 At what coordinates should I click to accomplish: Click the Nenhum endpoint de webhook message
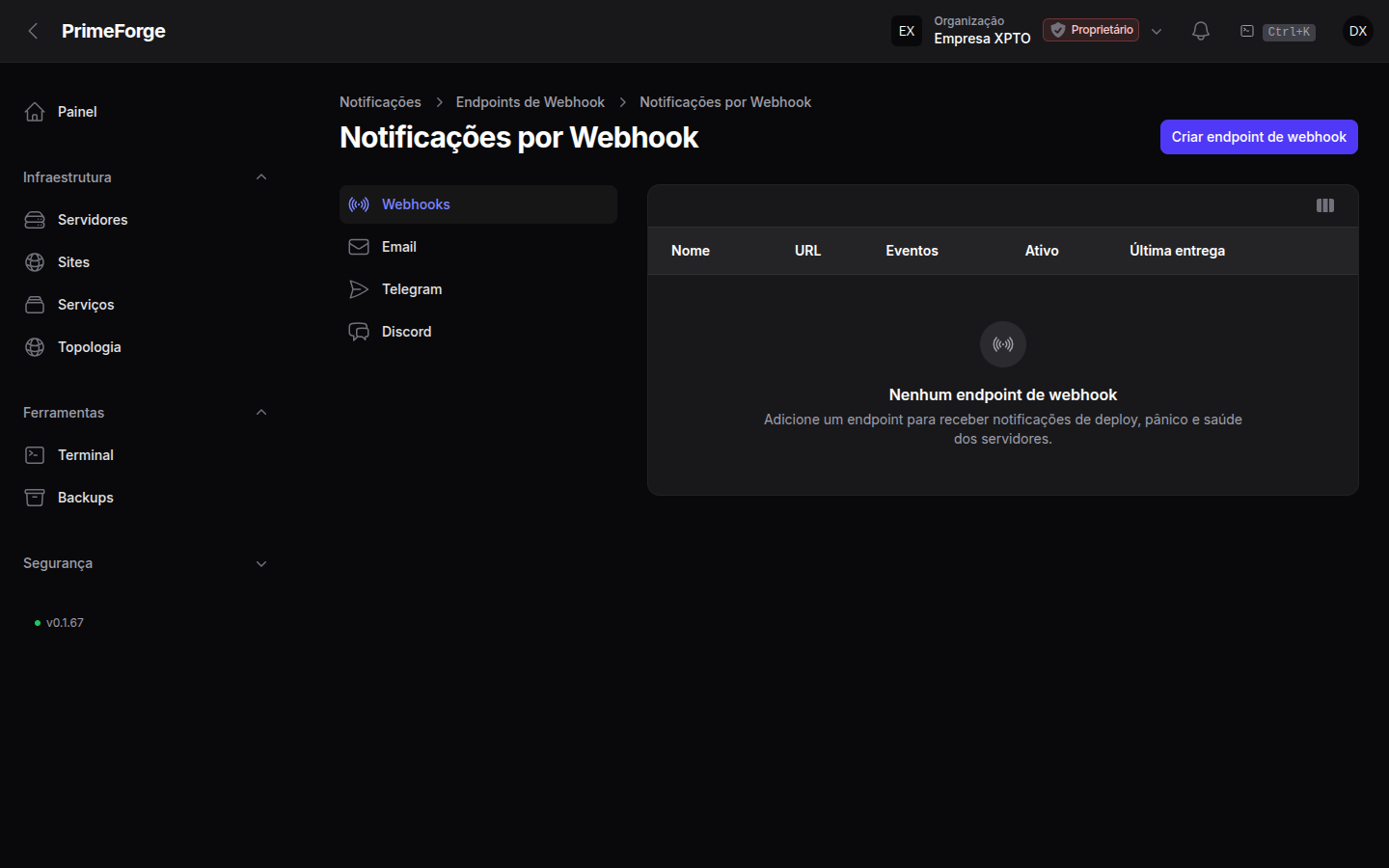[1003, 394]
